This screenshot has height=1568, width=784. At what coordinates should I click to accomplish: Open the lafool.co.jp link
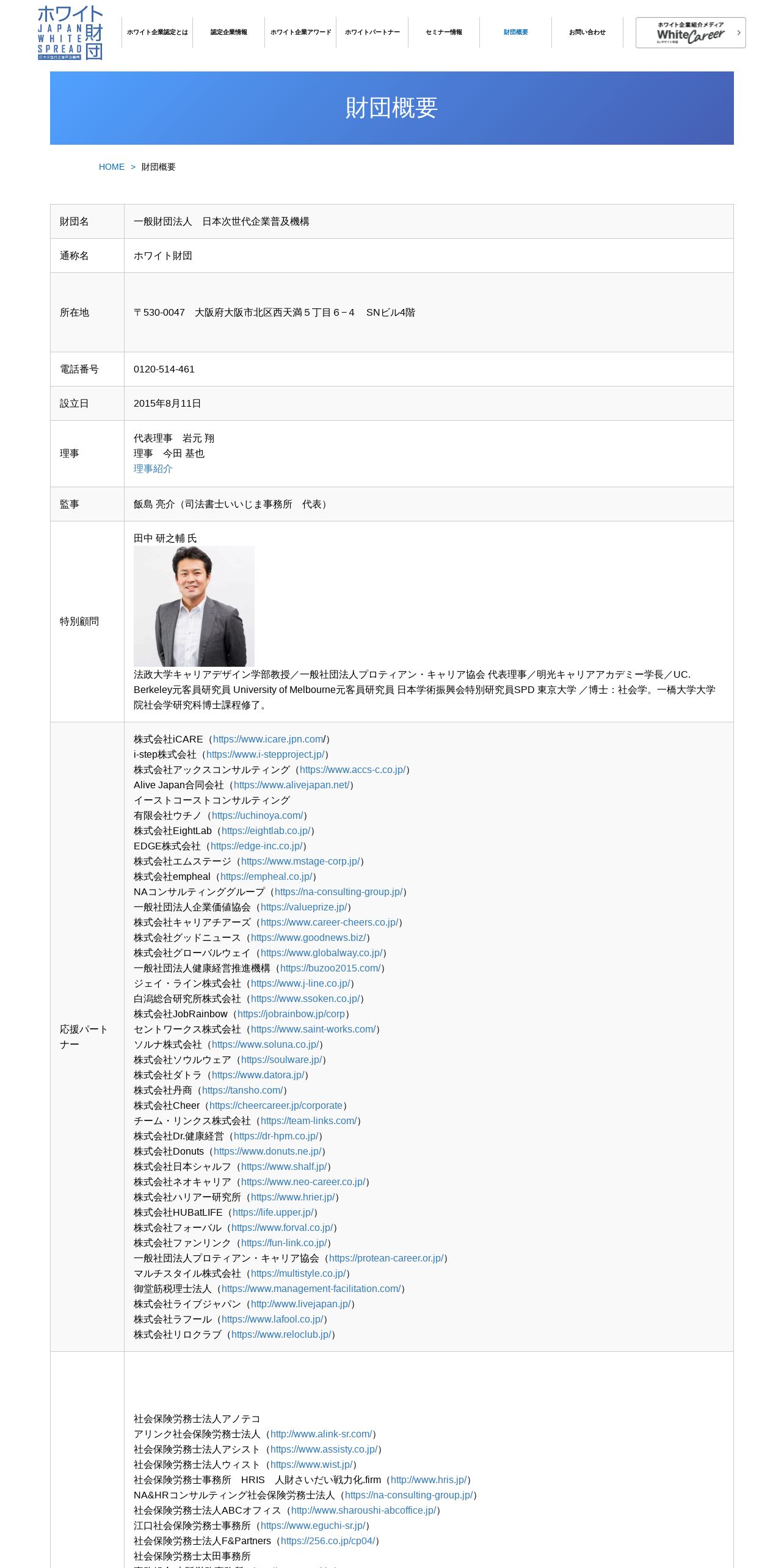click(x=272, y=1319)
